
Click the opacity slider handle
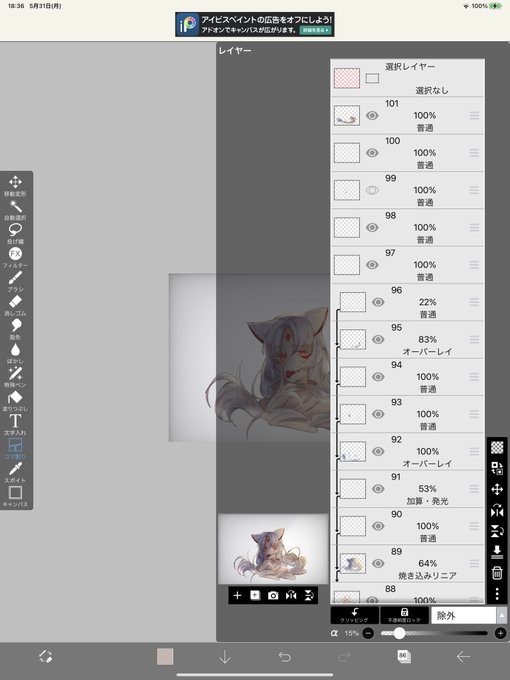(399, 633)
